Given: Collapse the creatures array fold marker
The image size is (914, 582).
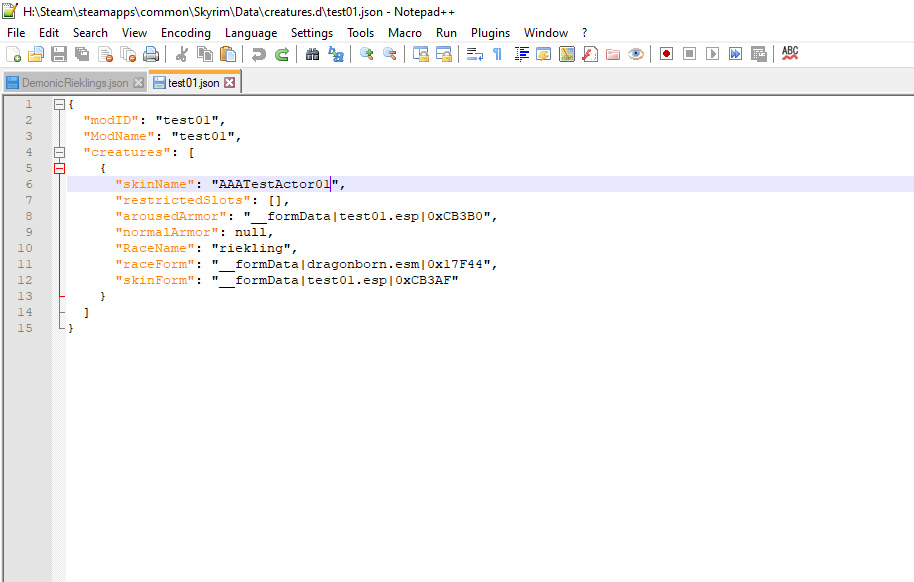Looking at the screenshot, I should point(59,152).
